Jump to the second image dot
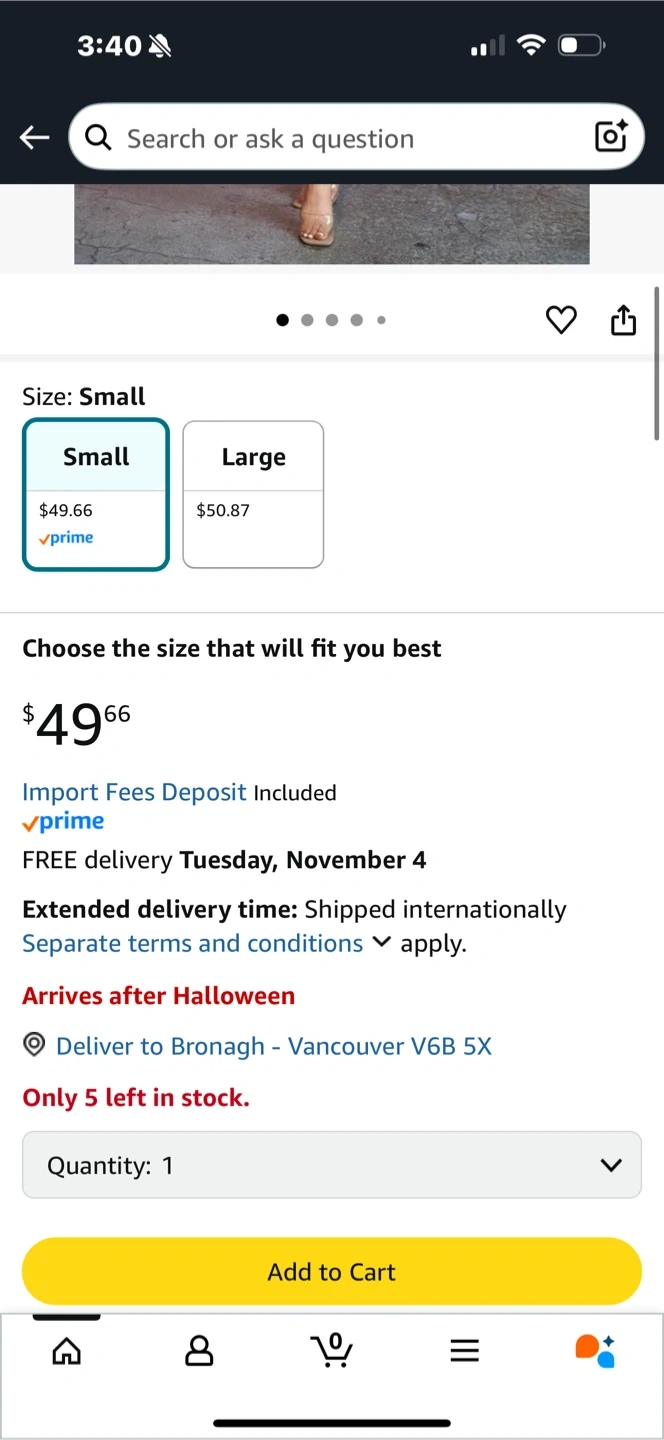The width and height of the screenshot is (664, 1440). click(307, 320)
